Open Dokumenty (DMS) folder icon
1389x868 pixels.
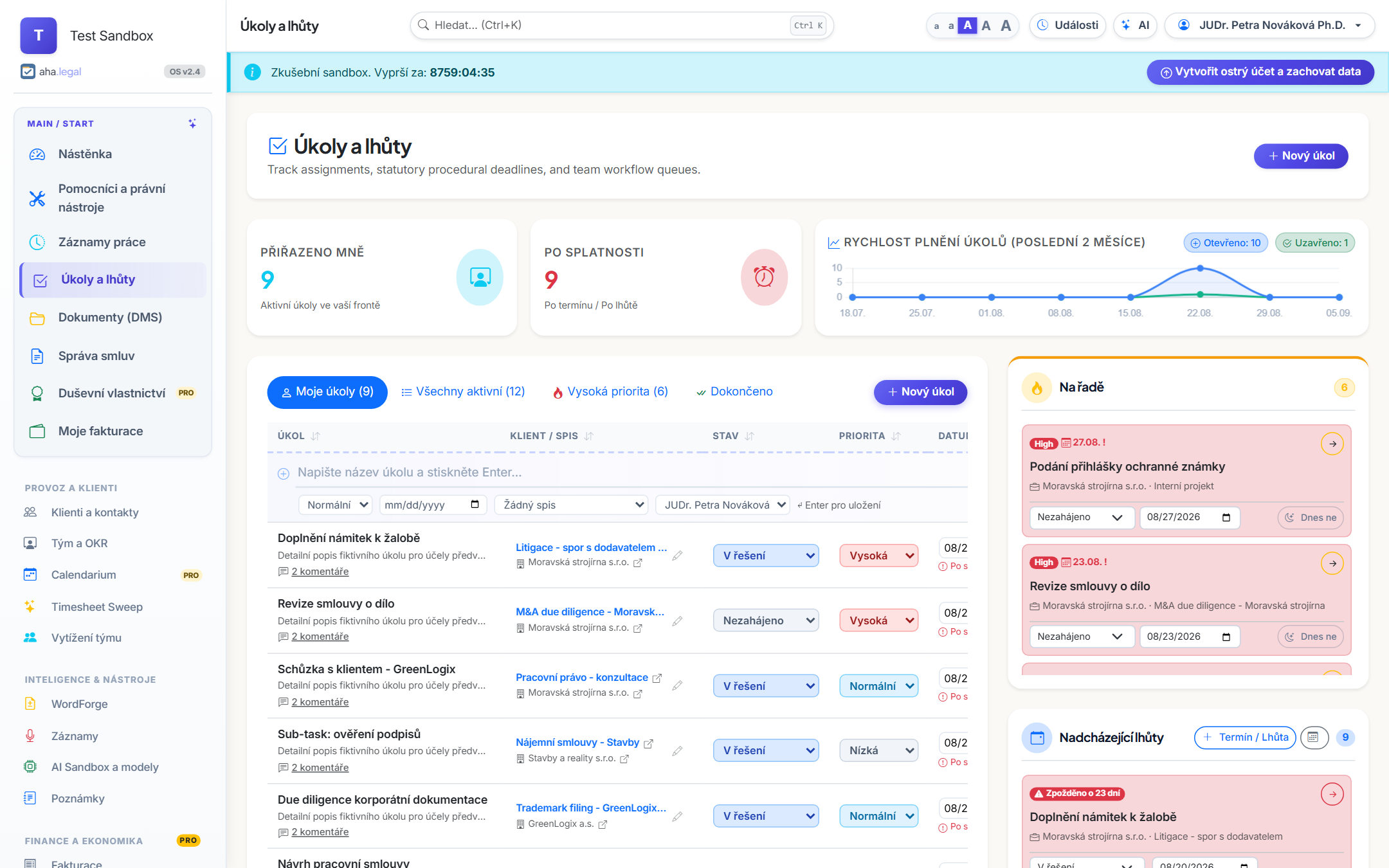tap(37, 318)
